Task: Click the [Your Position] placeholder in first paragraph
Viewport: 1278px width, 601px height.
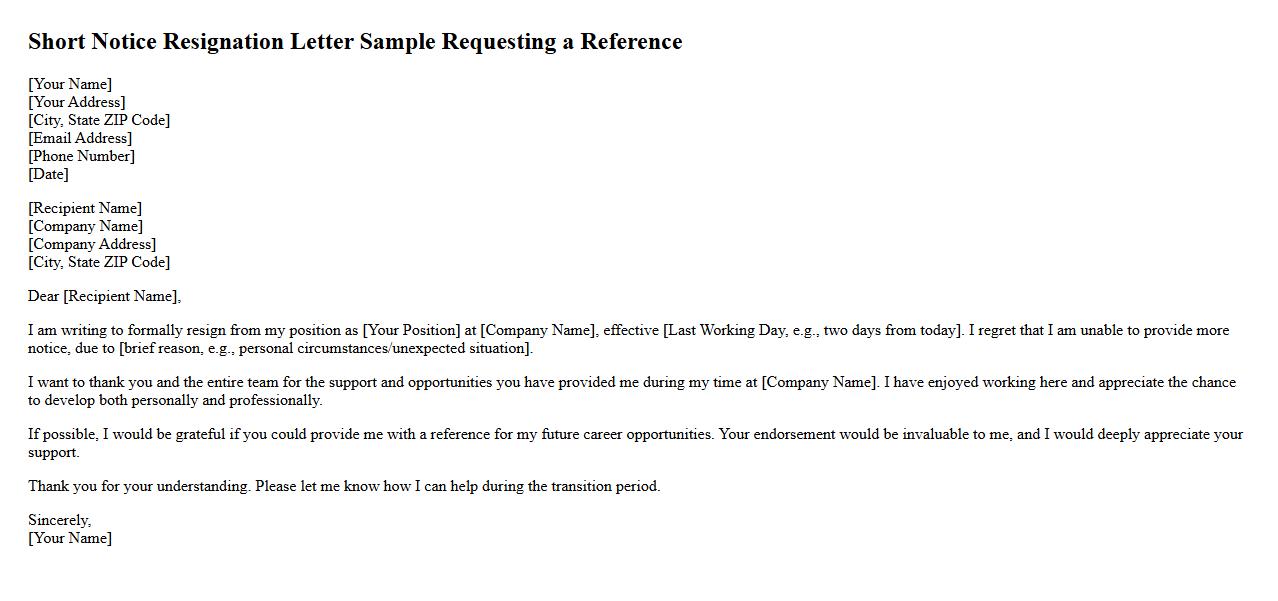Action: tap(412, 330)
